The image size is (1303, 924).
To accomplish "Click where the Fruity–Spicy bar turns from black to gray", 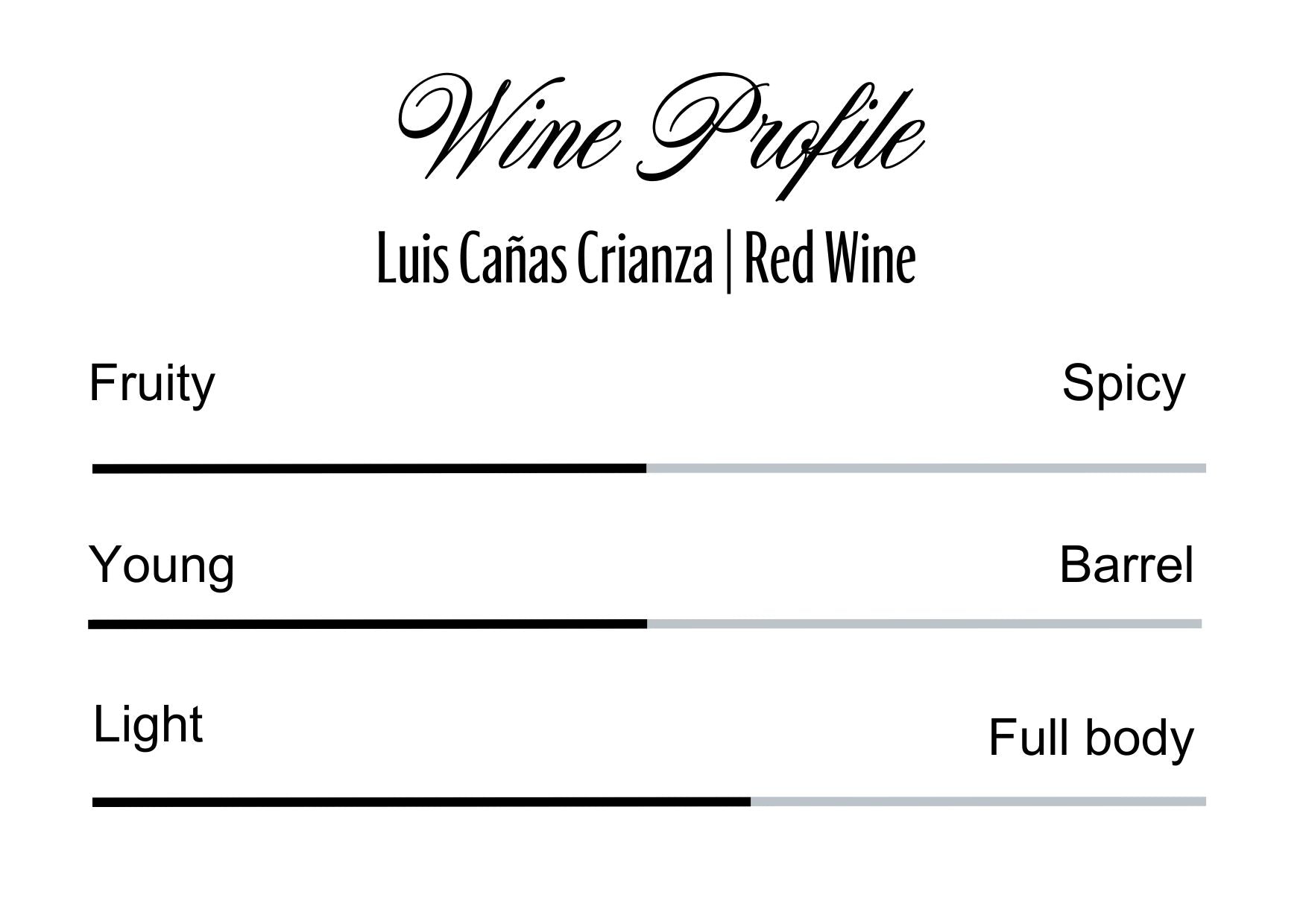I will (x=646, y=469).
